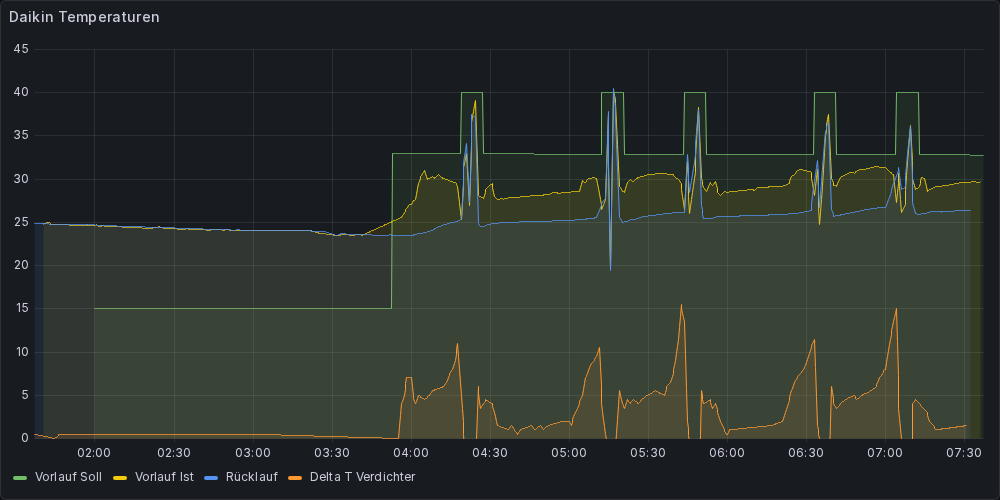This screenshot has width=1000, height=500.
Task: Click the 07:30 time axis label
Action: (964, 453)
